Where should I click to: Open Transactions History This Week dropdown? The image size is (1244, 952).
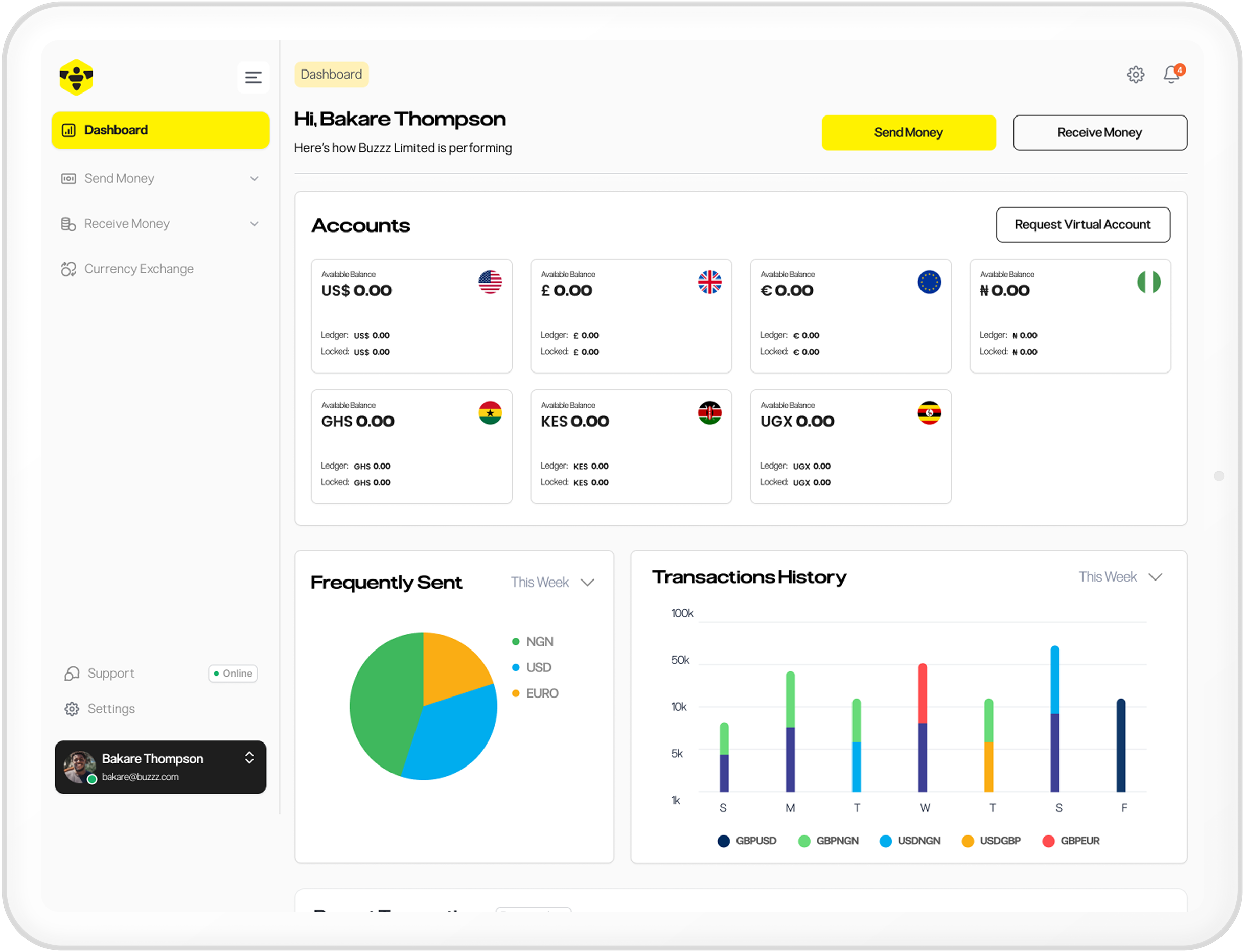point(1120,577)
